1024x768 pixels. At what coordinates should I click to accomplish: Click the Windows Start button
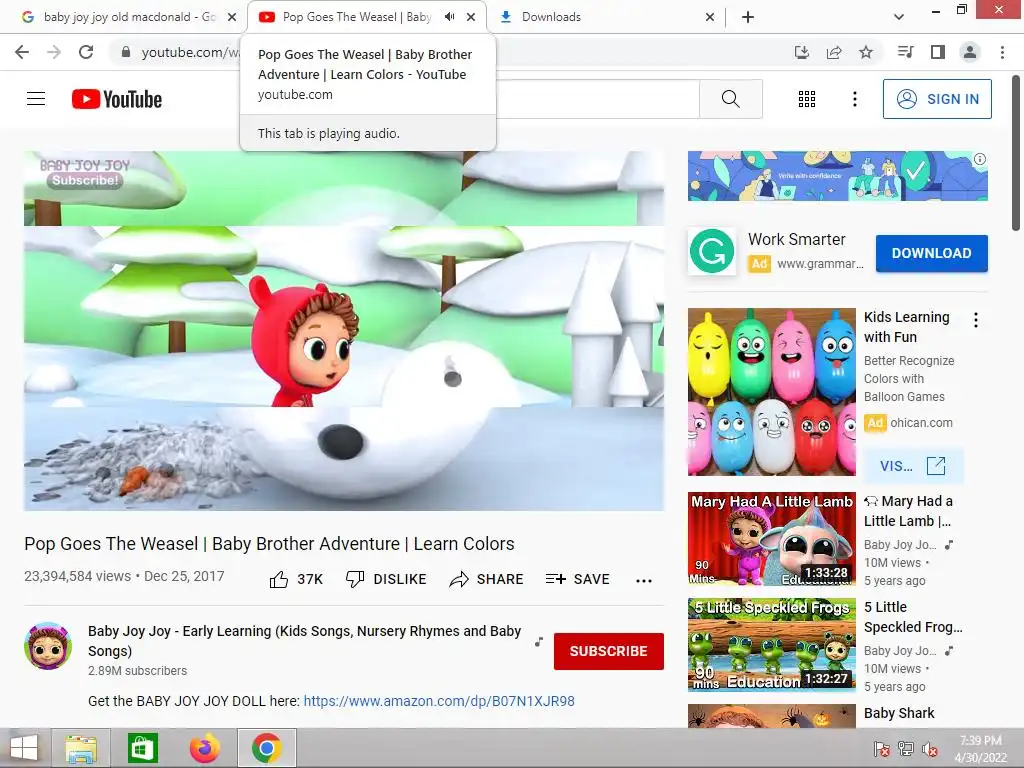[x=24, y=748]
